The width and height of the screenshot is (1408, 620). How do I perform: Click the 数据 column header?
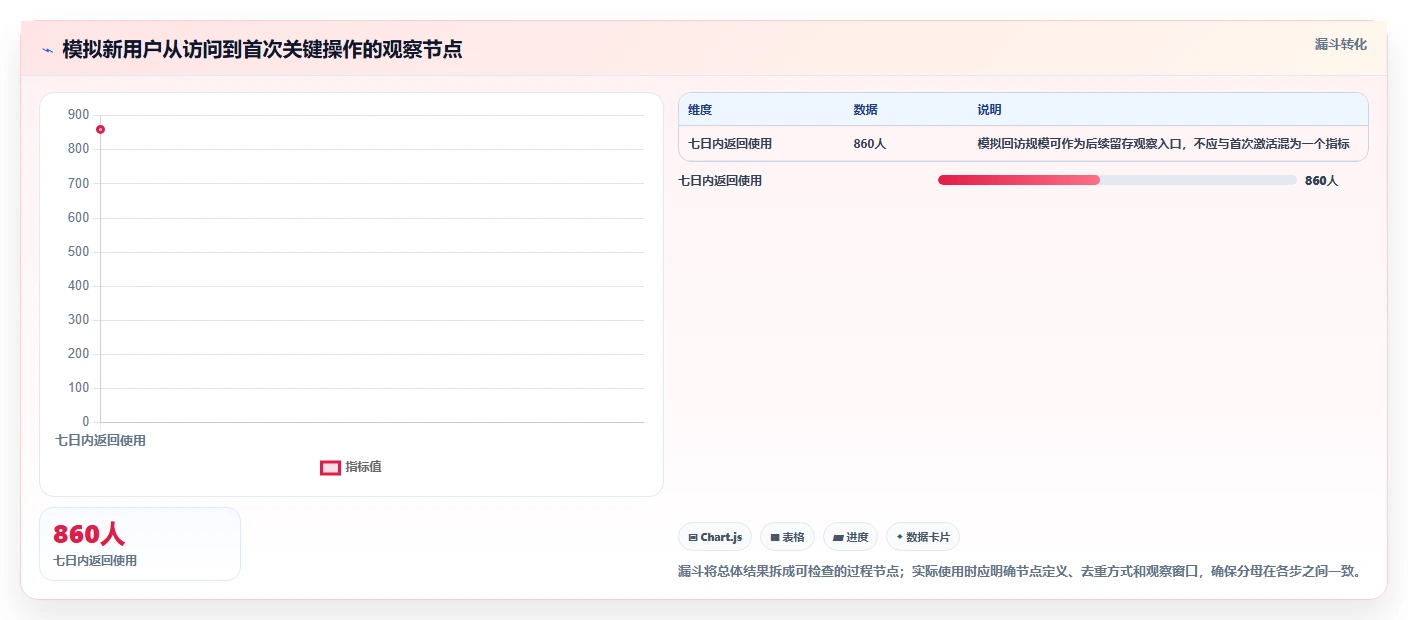[x=865, y=110]
